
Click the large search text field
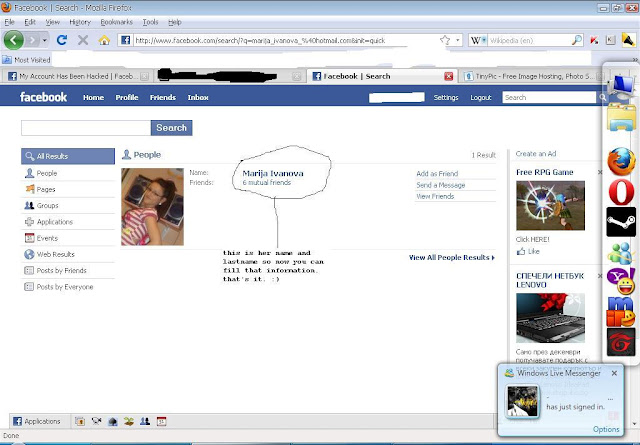(x=86, y=128)
